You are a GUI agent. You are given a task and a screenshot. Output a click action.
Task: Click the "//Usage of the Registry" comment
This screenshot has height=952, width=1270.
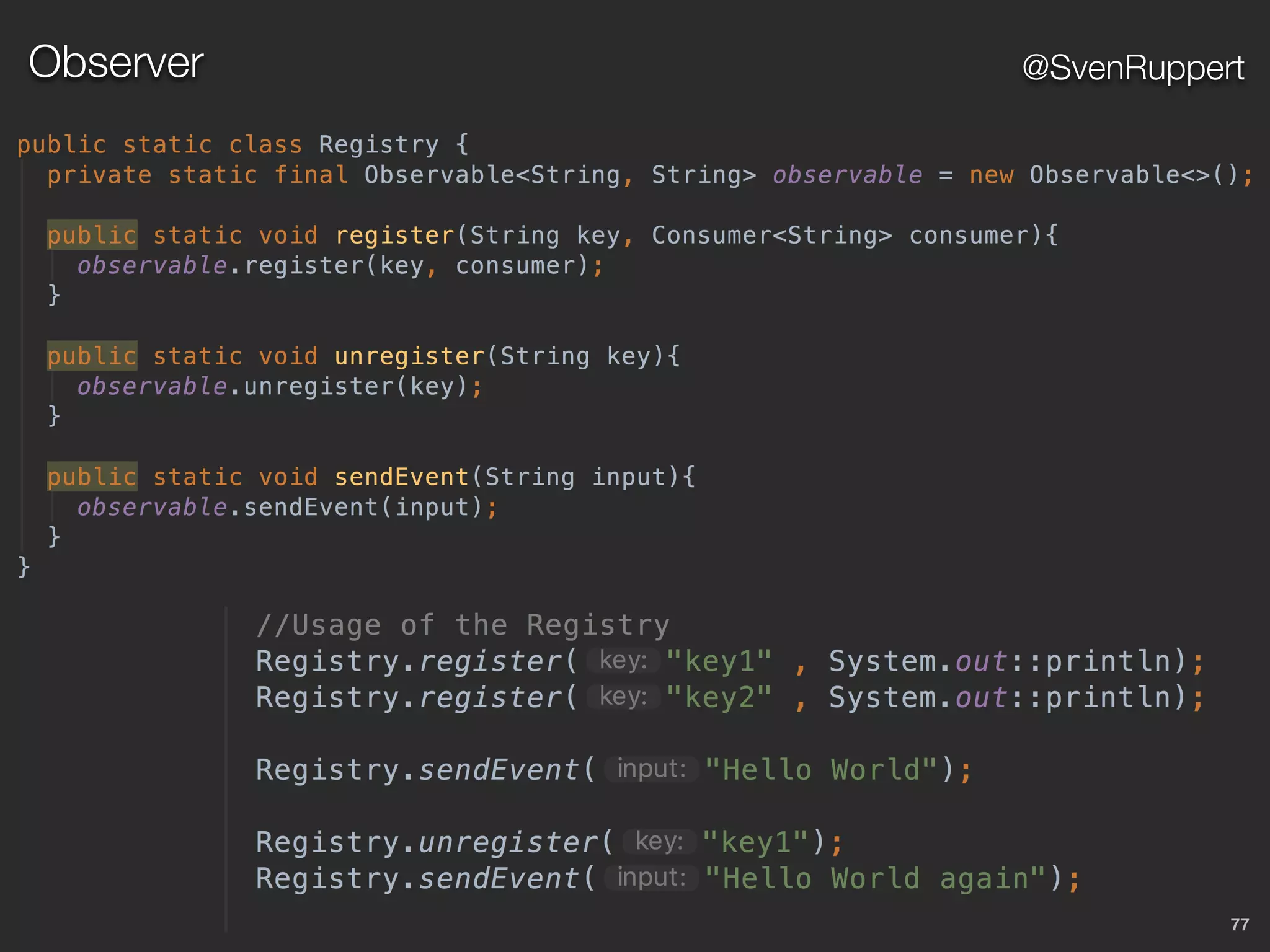click(463, 625)
